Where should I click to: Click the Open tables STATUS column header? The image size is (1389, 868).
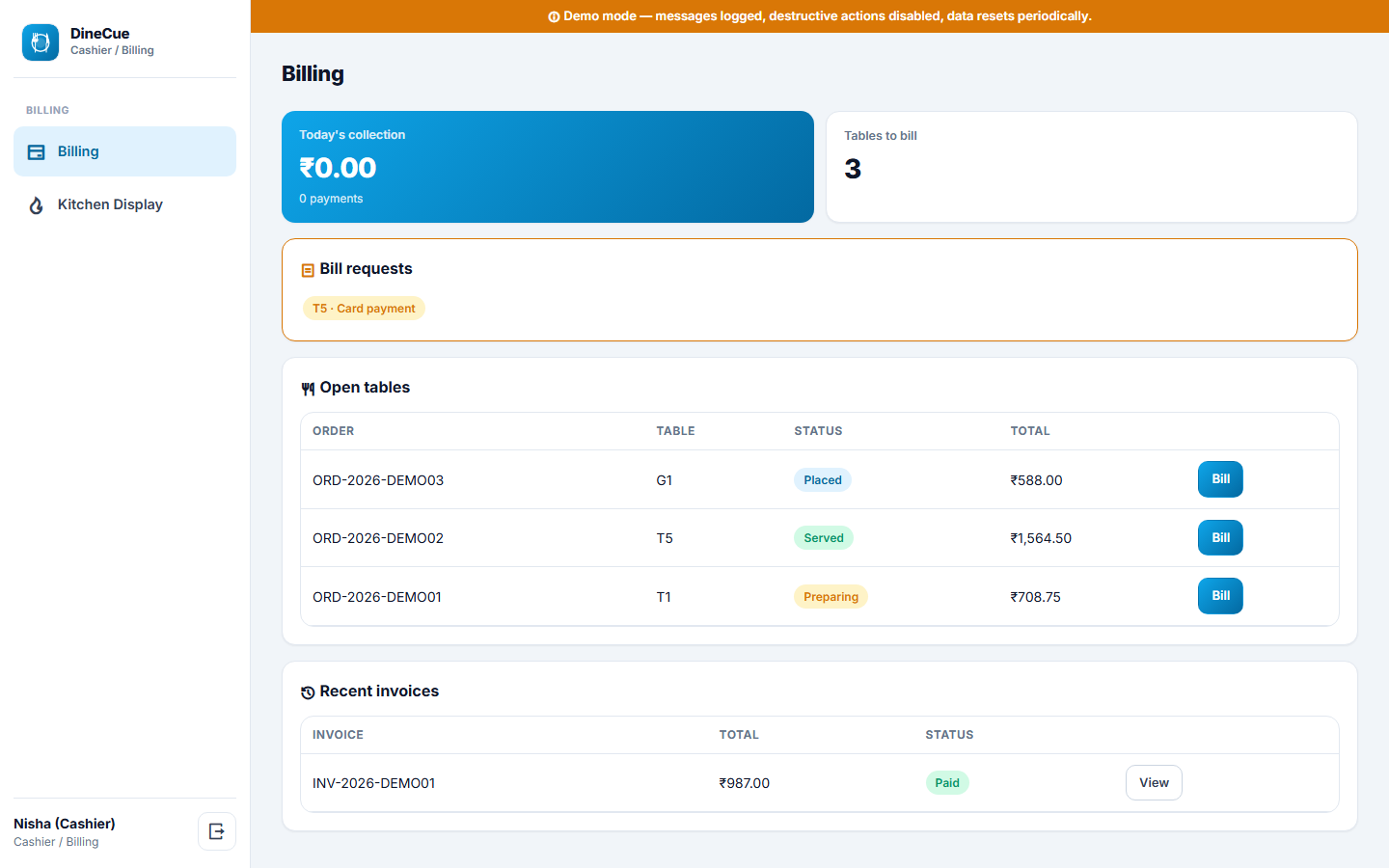coord(819,431)
